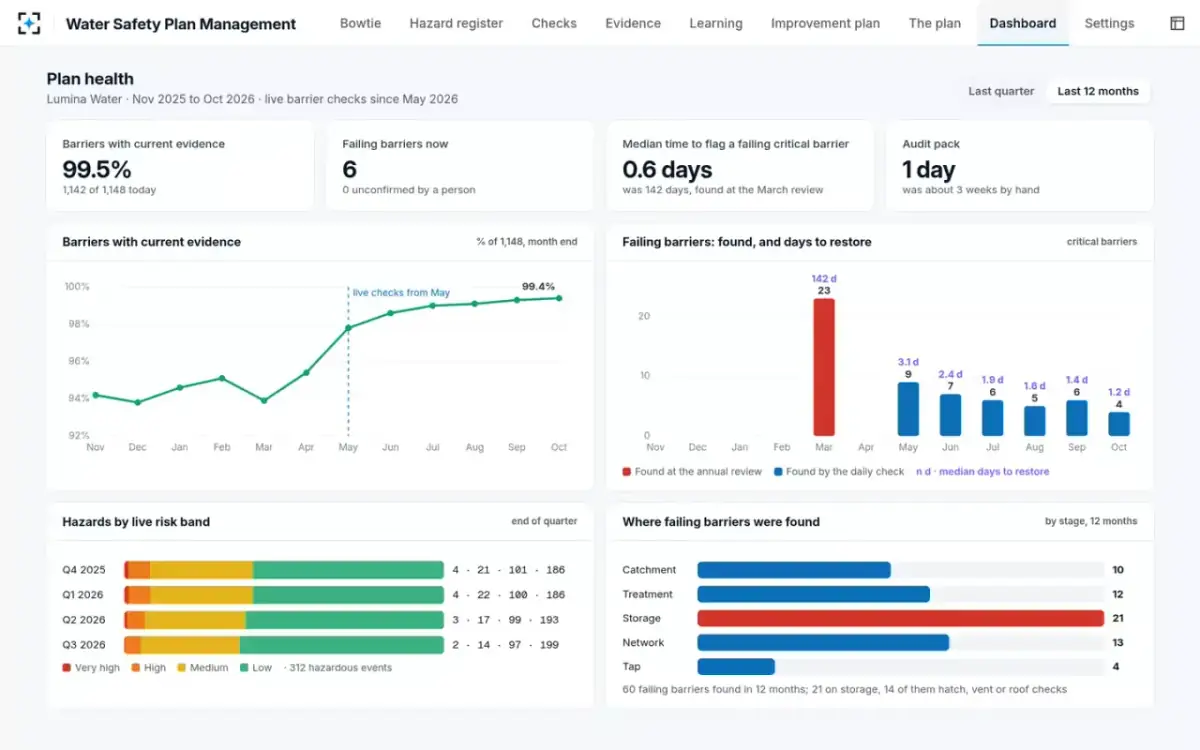
Task: Click the Low risk legend swatch
Action: [244, 668]
